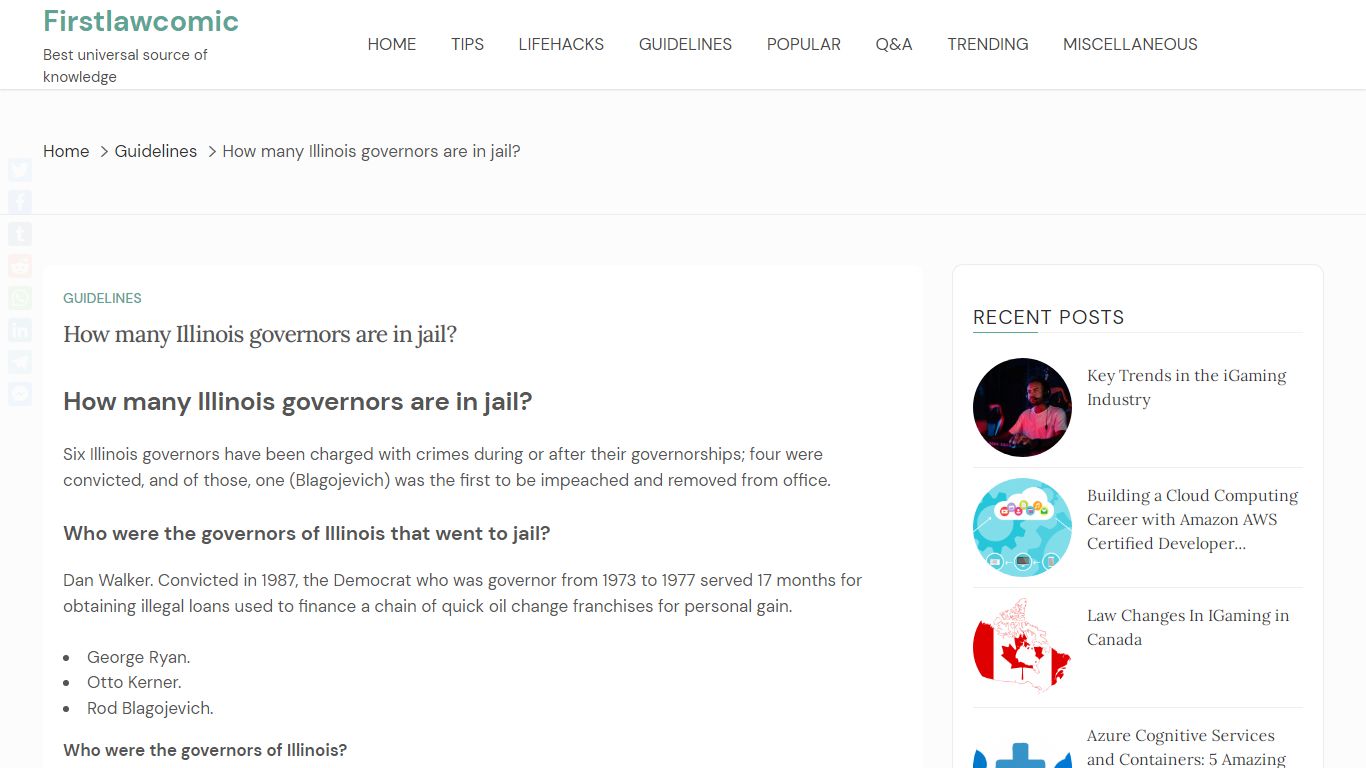Screen dimensions: 1366x768
Task: Share the article on Tumblr
Action: tap(20, 234)
